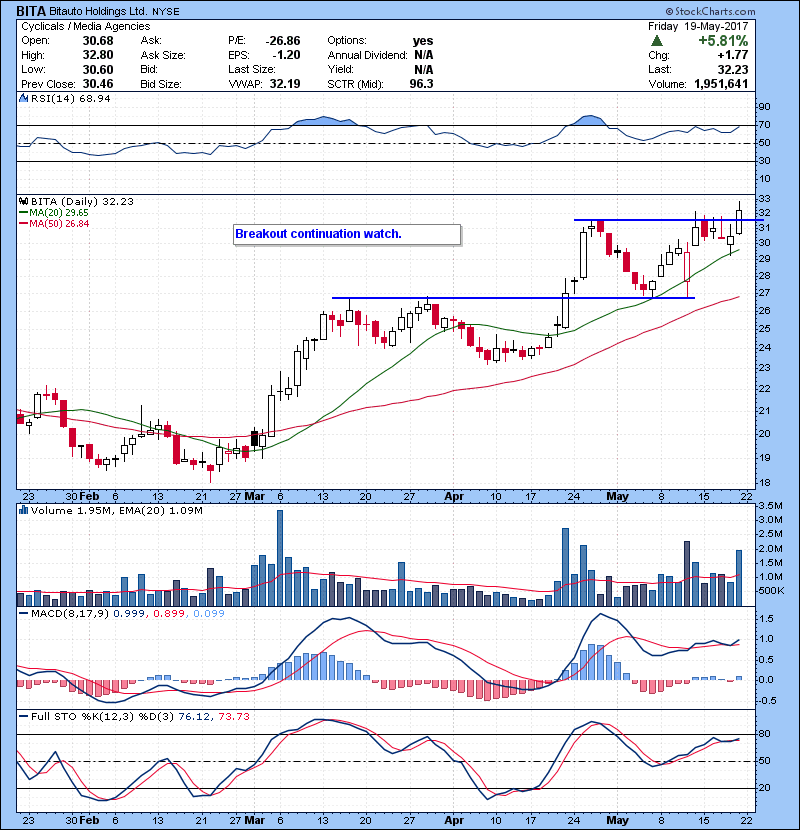Click the MA(20) 29.65 legend entry
Viewport: 800px width, 830px height.
click(54, 213)
